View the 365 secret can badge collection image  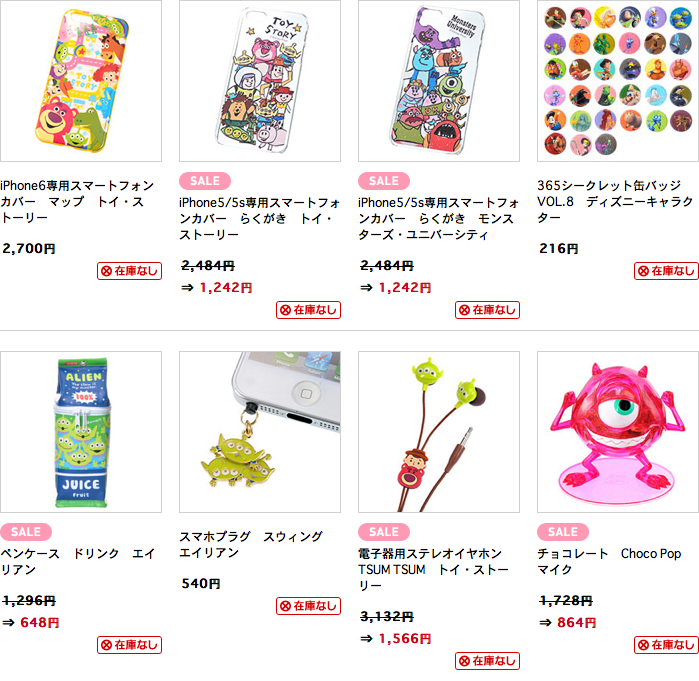point(618,81)
